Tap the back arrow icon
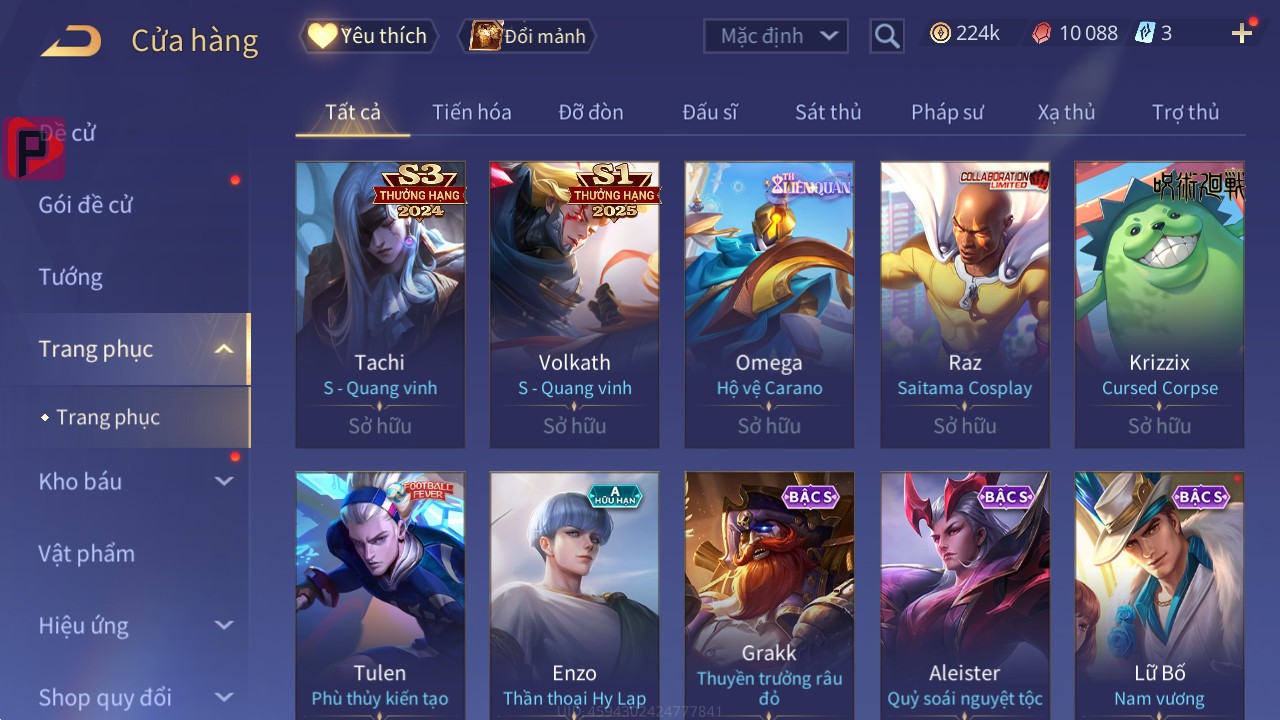Image resolution: width=1280 pixels, height=720 pixels. pos(71,41)
